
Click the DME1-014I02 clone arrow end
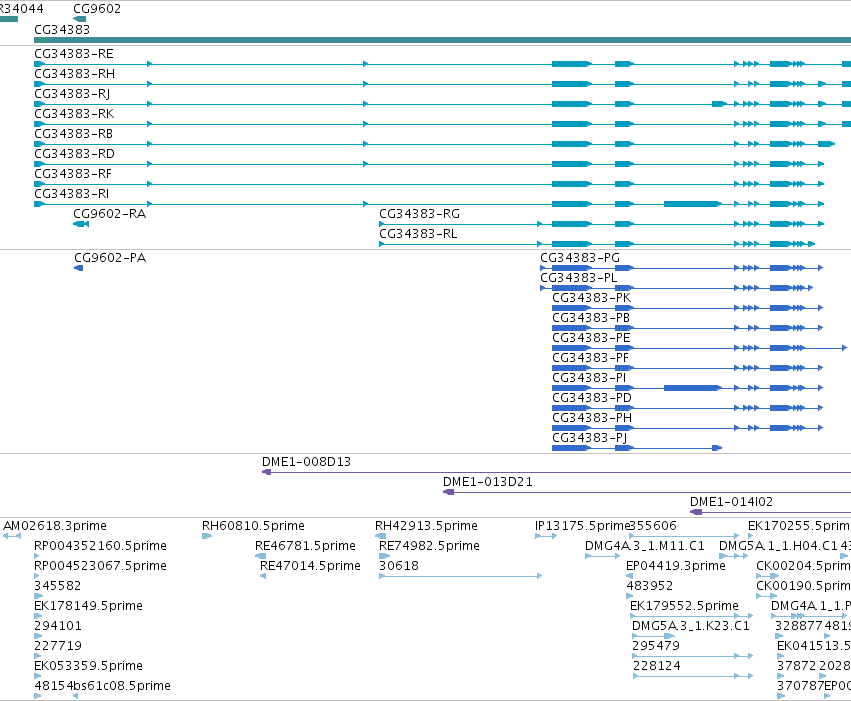696,513
